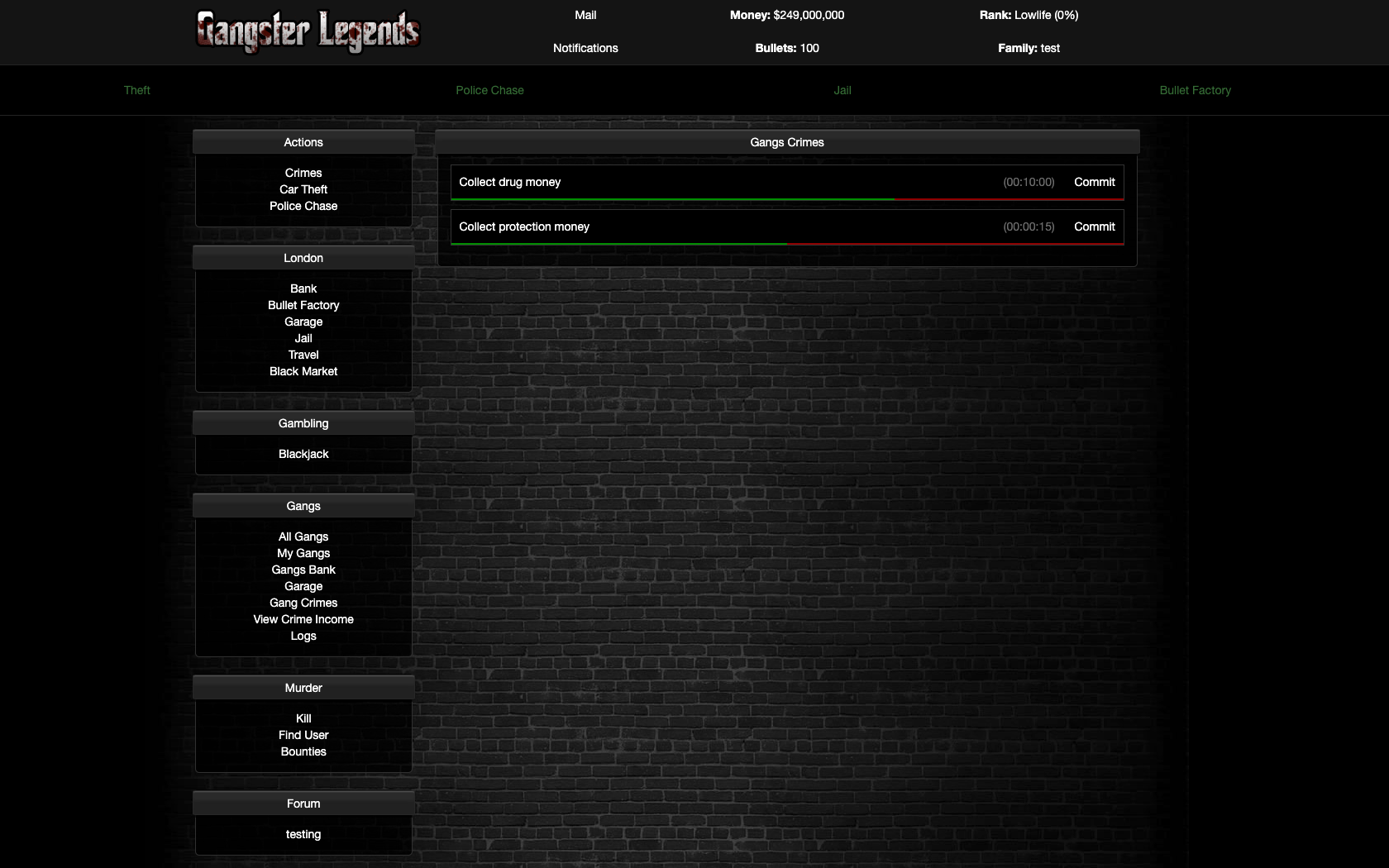Image resolution: width=1389 pixels, height=868 pixels.
Task: Open the testing forum
Action: point(303,834)
